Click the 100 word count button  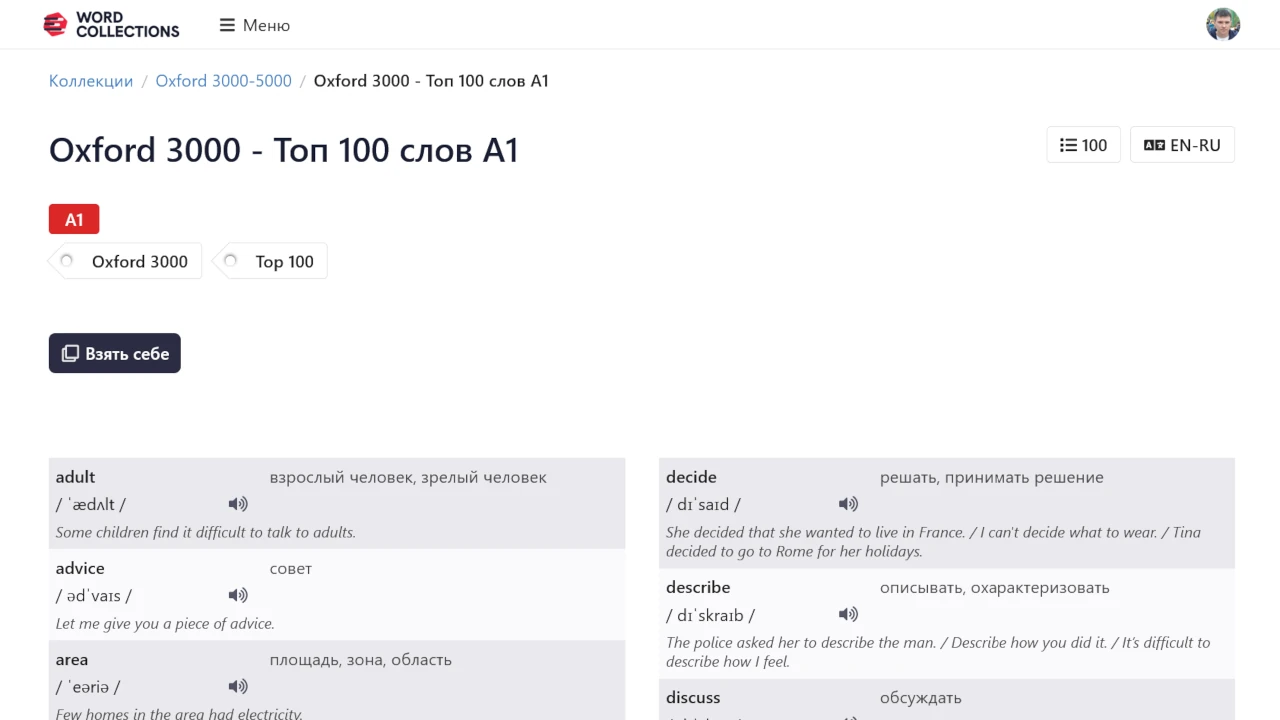[x=1084, y=145]
